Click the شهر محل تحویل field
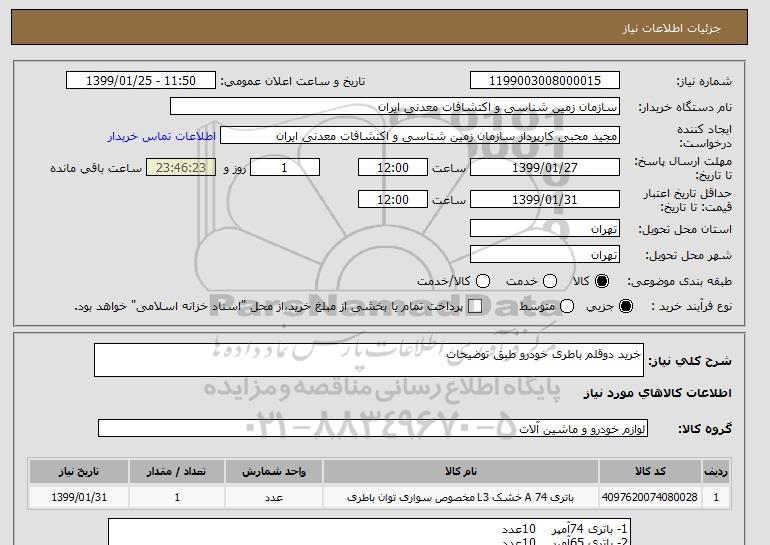Image resolution: width=770 pixels, height=545 pixels. pos(545,255)
